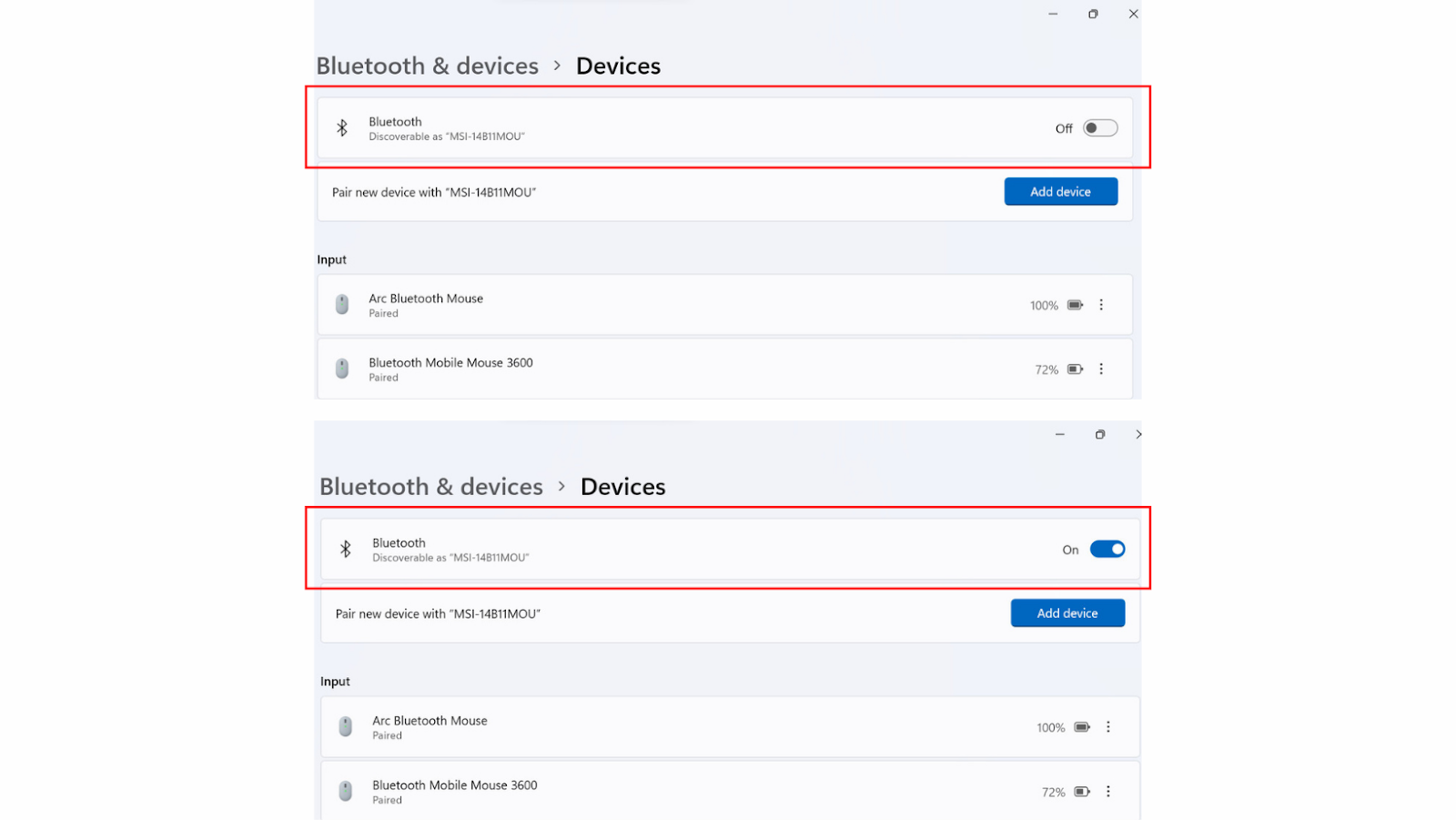Click the battery icon next to 100%

pos(1075,305)
